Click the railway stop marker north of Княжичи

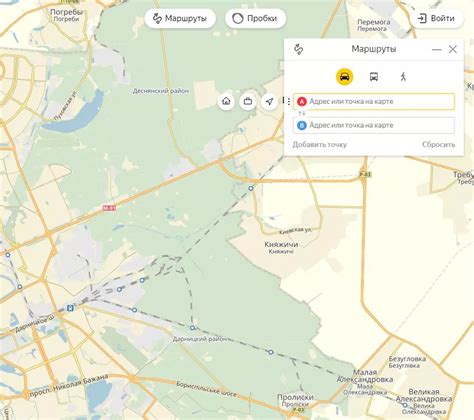tap(251, 189)
